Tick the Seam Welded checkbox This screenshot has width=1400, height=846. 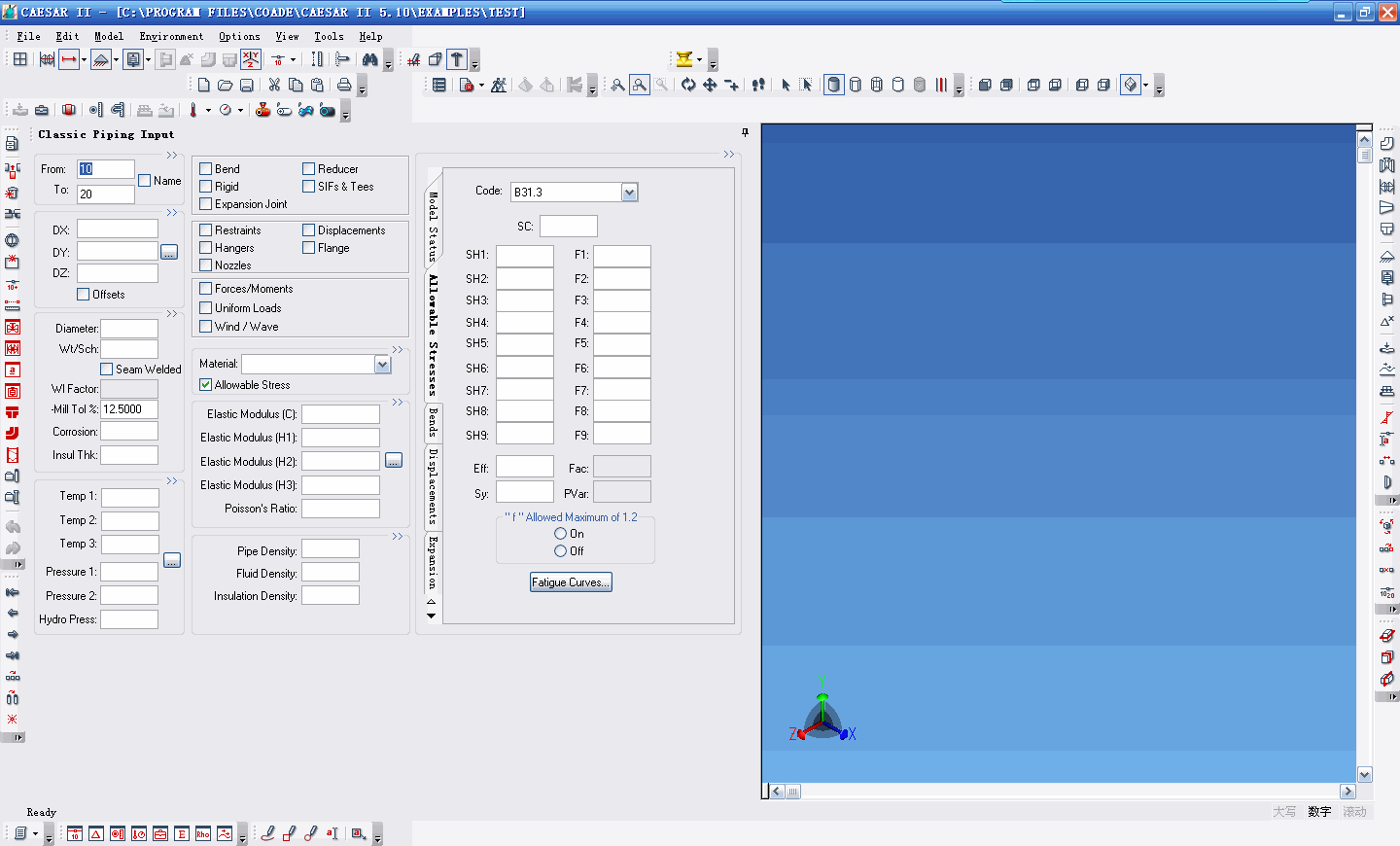point(107,370)
